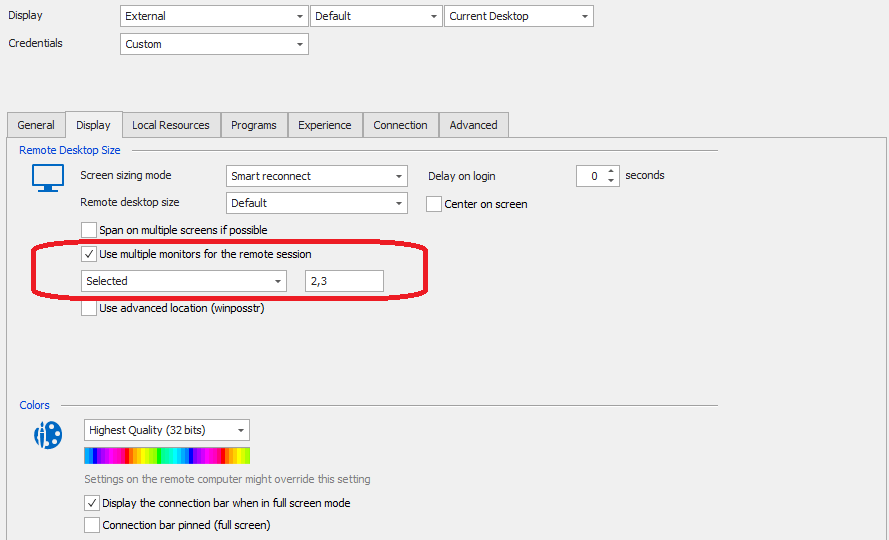Decrease the Delay on login value
889x540 pixels.
point(611,180)
